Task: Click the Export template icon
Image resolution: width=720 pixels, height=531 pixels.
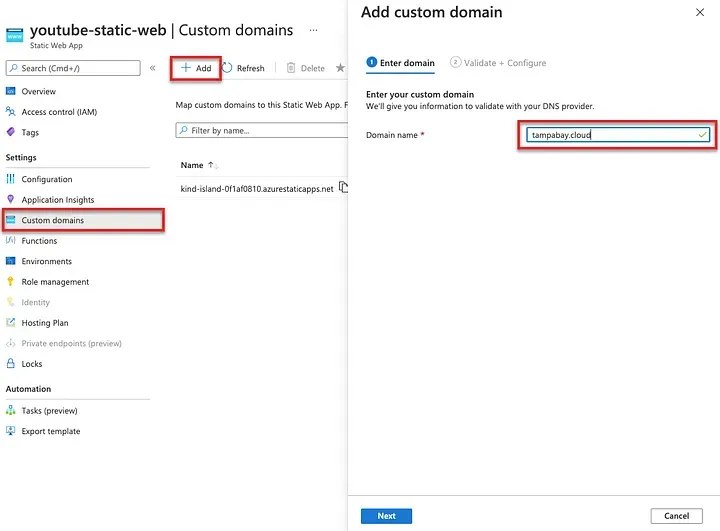Action: [x=11, y=431]
